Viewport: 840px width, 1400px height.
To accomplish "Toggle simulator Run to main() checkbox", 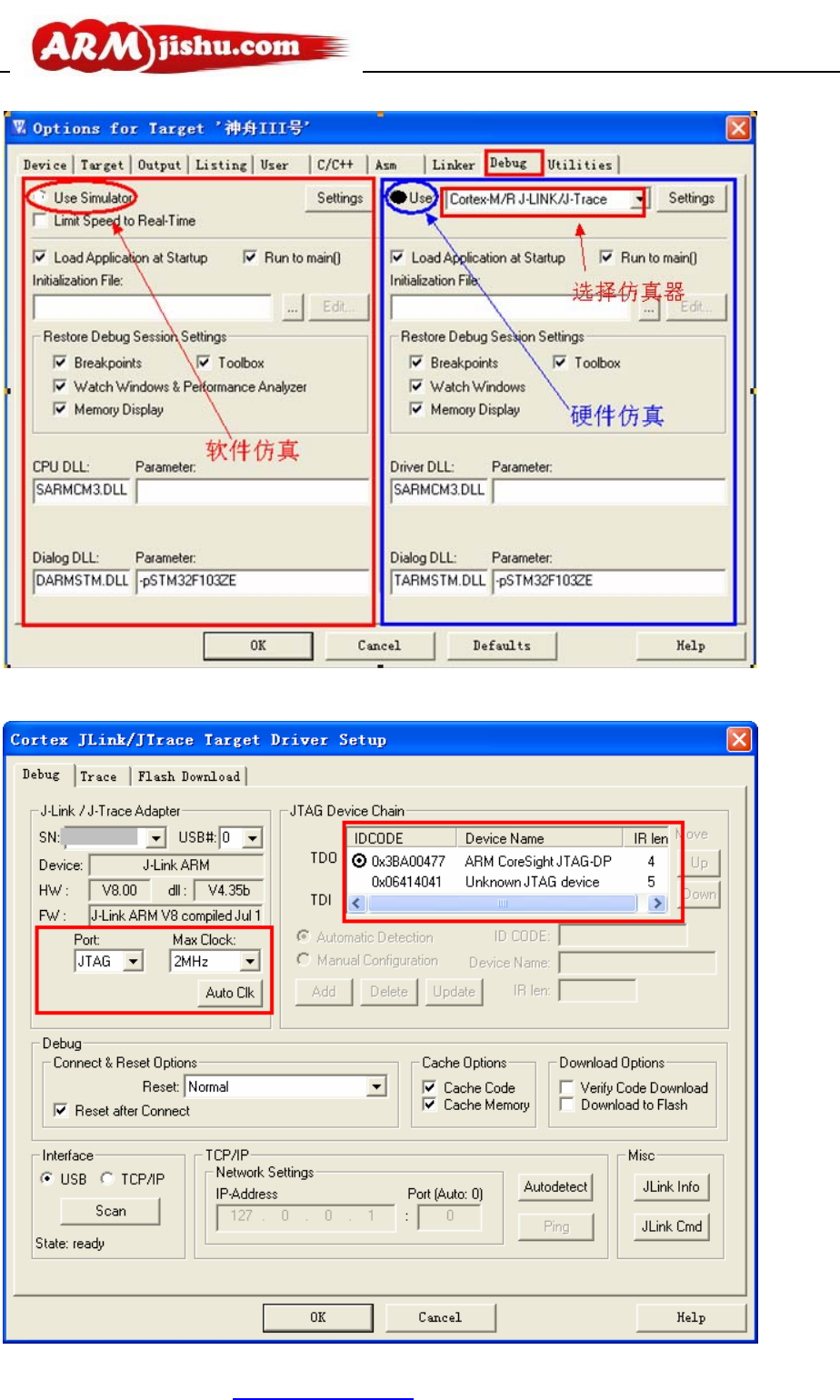I will [x=250, y=257].
